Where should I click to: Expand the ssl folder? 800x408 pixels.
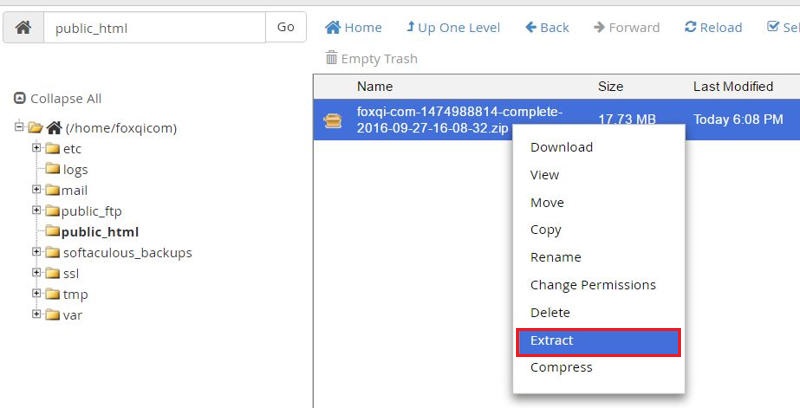coord(36,272)
